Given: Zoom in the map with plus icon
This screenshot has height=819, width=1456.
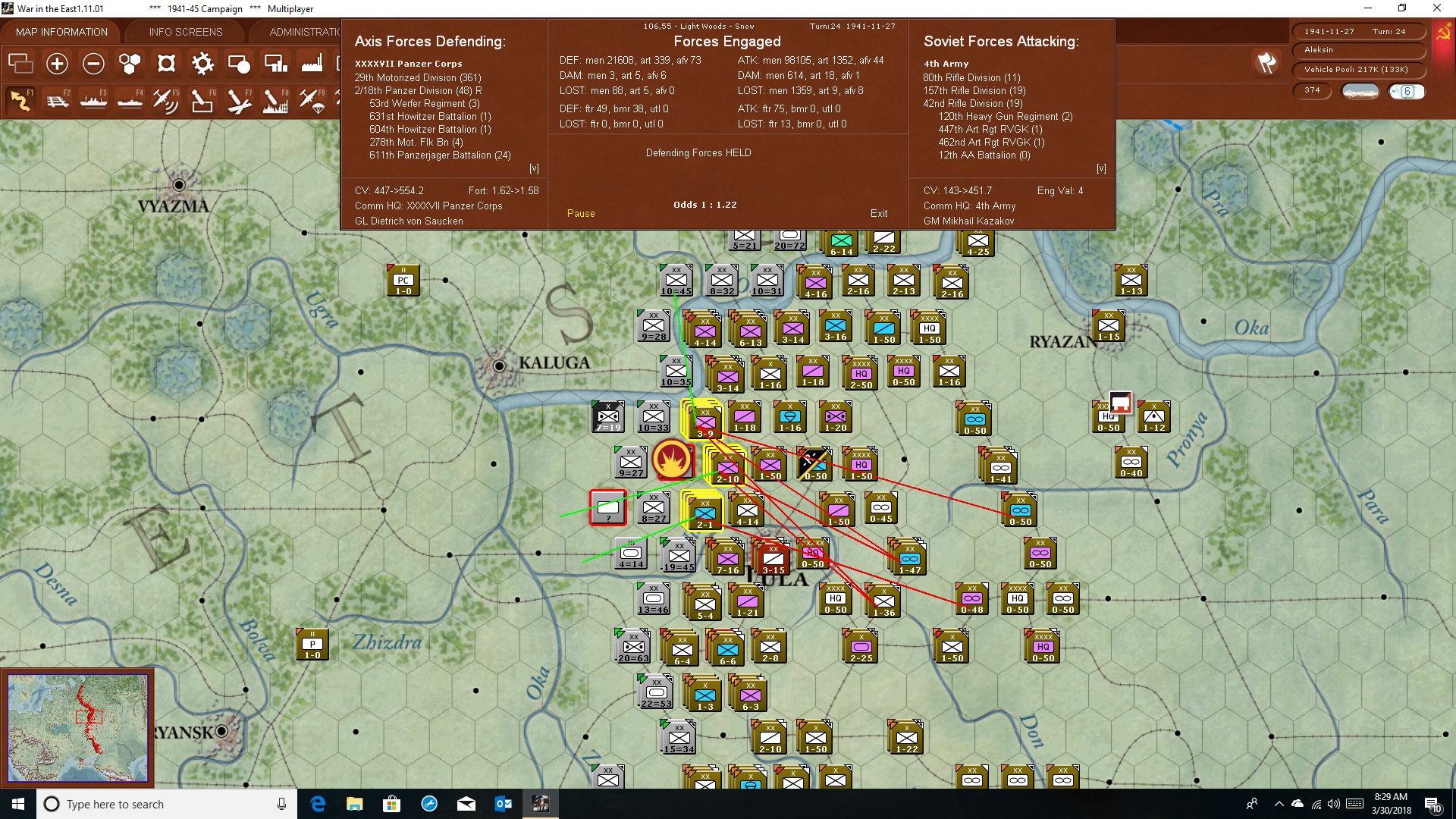Looking at the screenshot, I should pyautogui.click(x=57, y=64).
